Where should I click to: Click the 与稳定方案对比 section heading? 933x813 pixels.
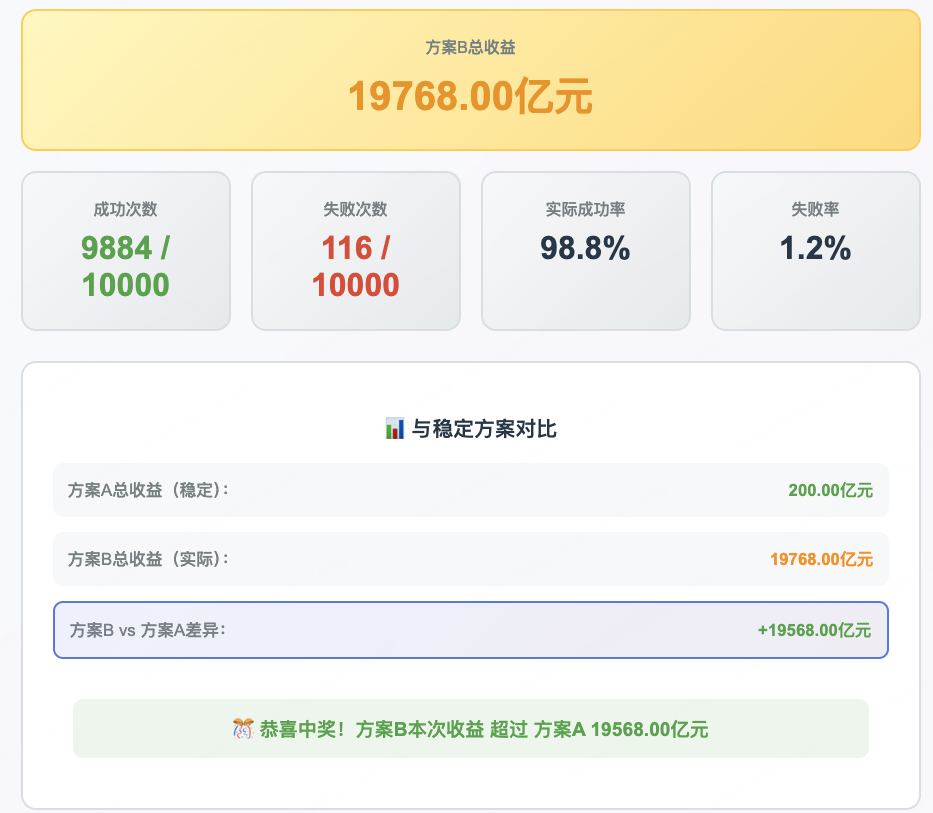coord(484,429)
